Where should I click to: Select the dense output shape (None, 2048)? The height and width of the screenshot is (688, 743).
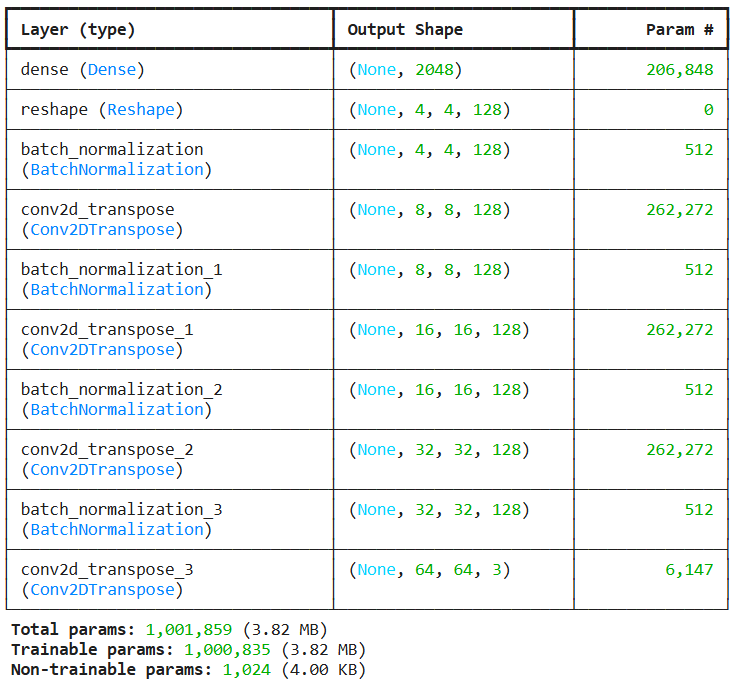click(x=405, y=70)
